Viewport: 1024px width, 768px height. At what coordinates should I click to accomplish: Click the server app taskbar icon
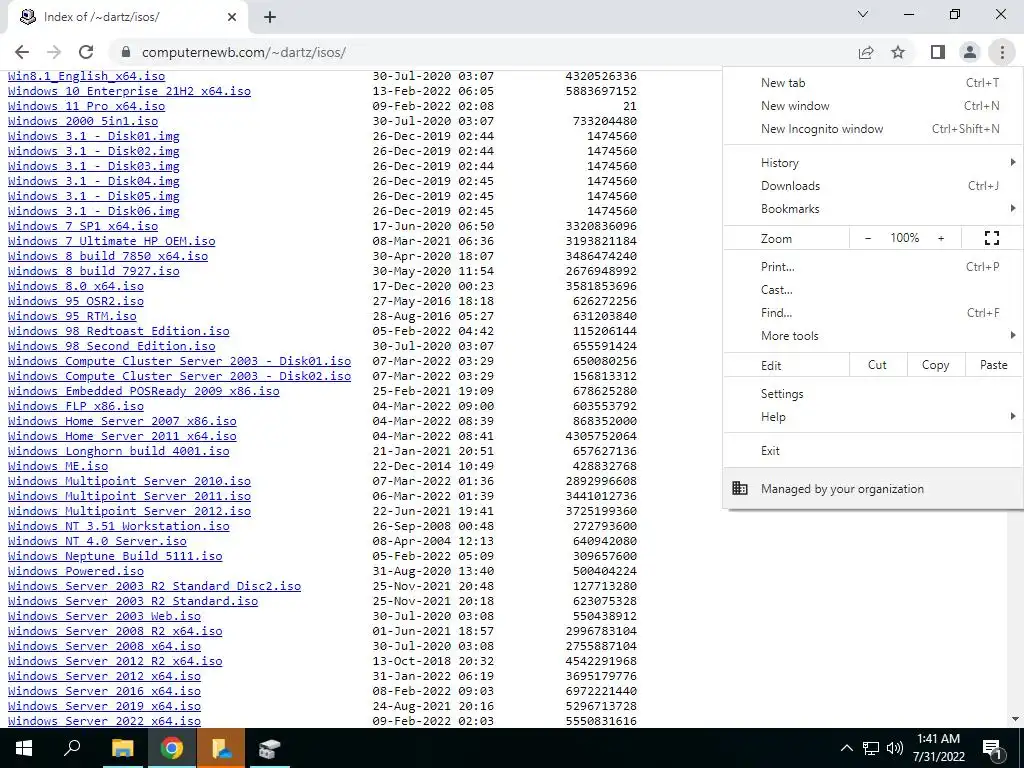point(268,748)
